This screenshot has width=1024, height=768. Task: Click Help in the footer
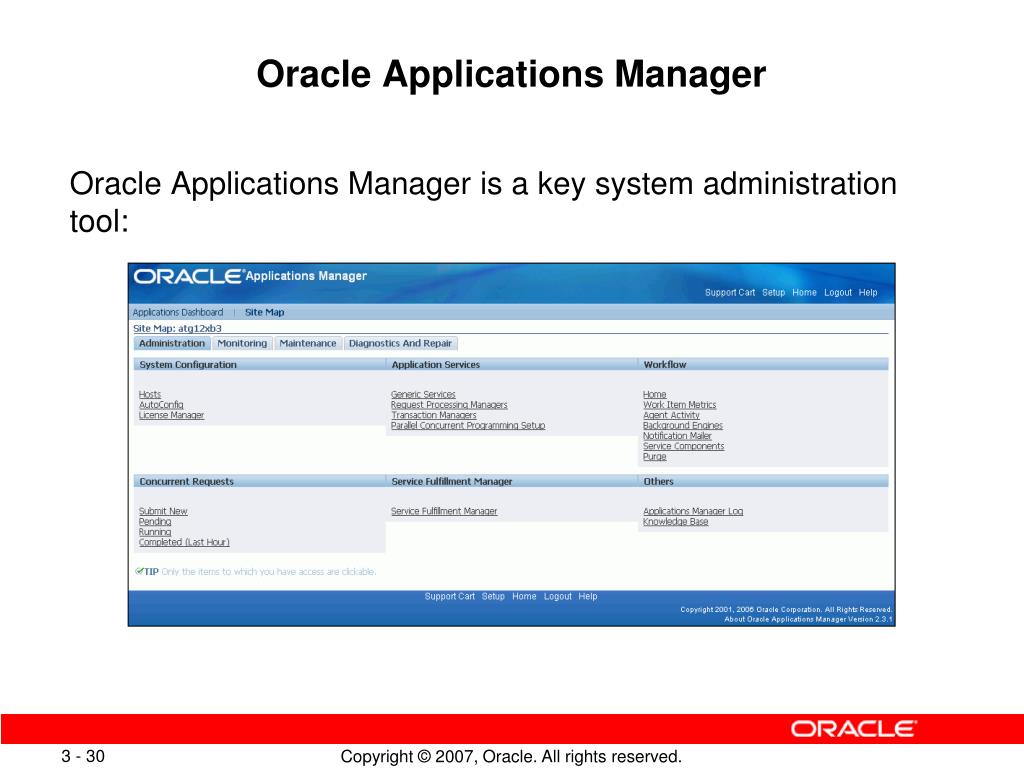(588, 596)
